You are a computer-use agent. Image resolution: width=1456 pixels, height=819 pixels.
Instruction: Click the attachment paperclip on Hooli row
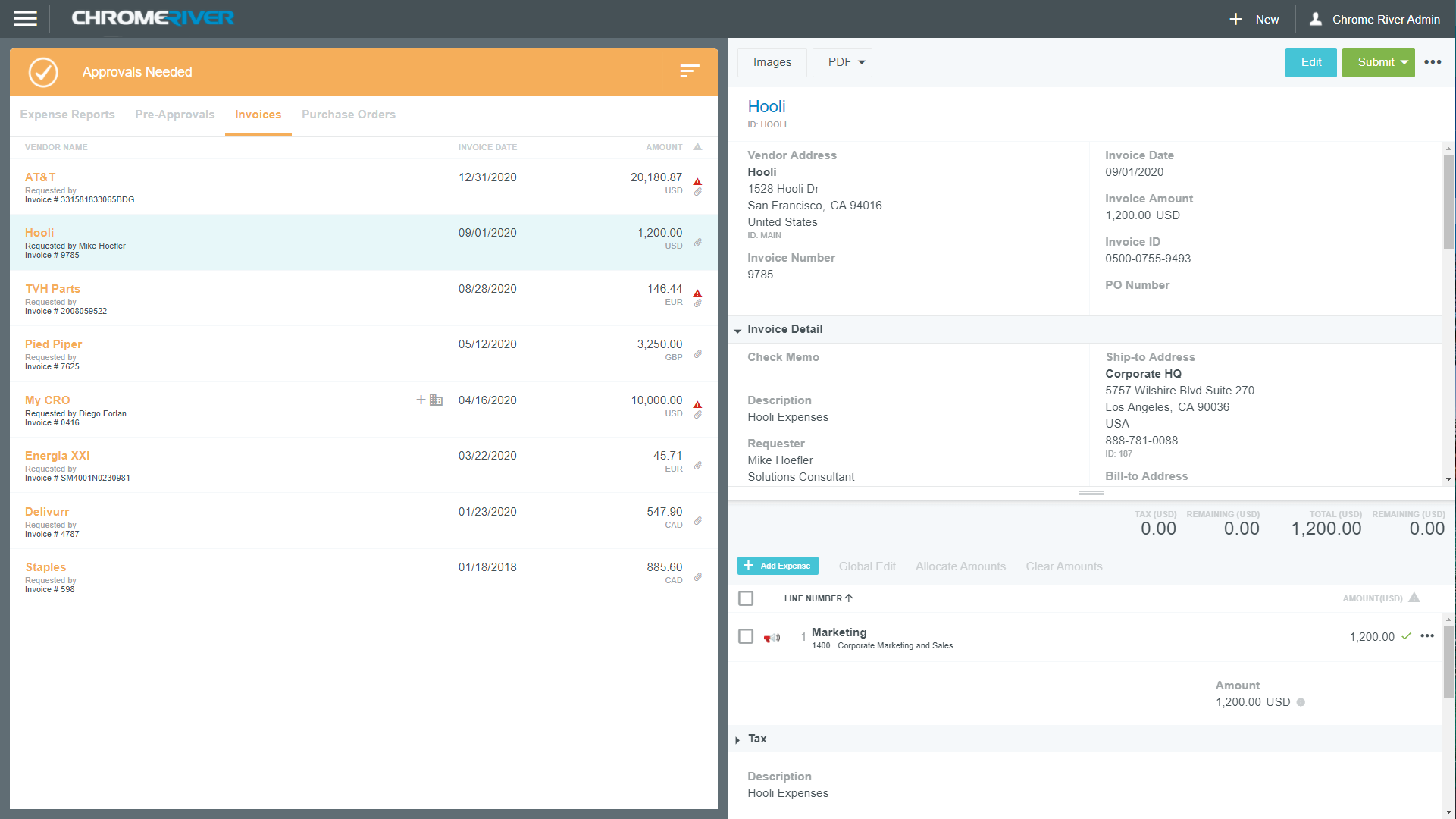pyautogui.click(x=697, y=243)
